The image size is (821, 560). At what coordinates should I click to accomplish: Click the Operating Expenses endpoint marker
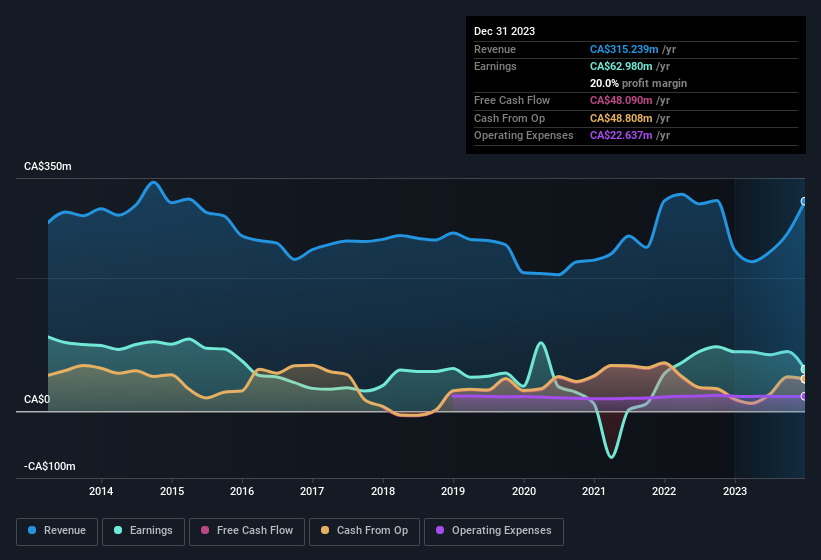click(804, 396)
